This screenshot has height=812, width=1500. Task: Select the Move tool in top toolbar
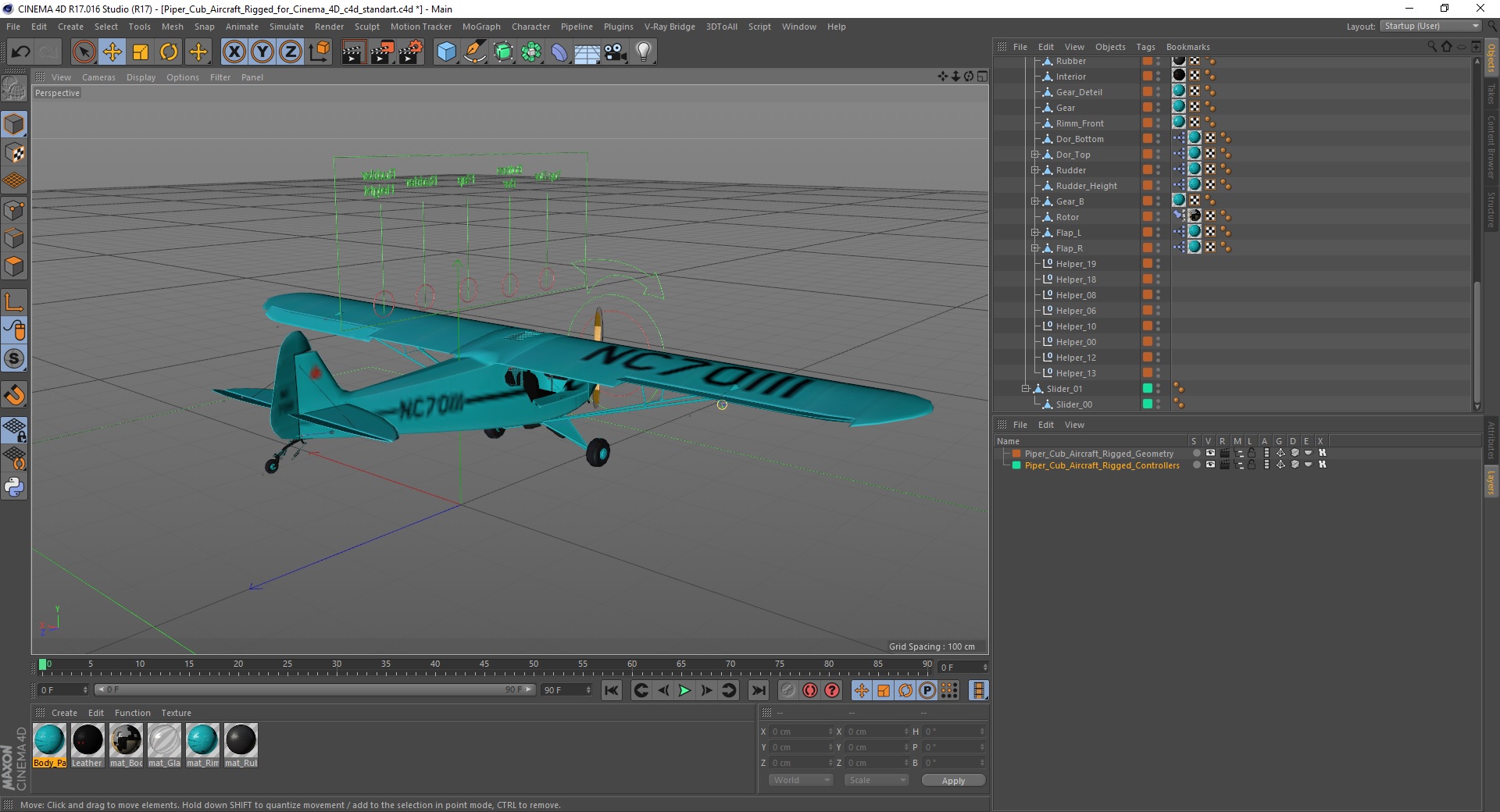pyautogui.click(x=112, y=52)
